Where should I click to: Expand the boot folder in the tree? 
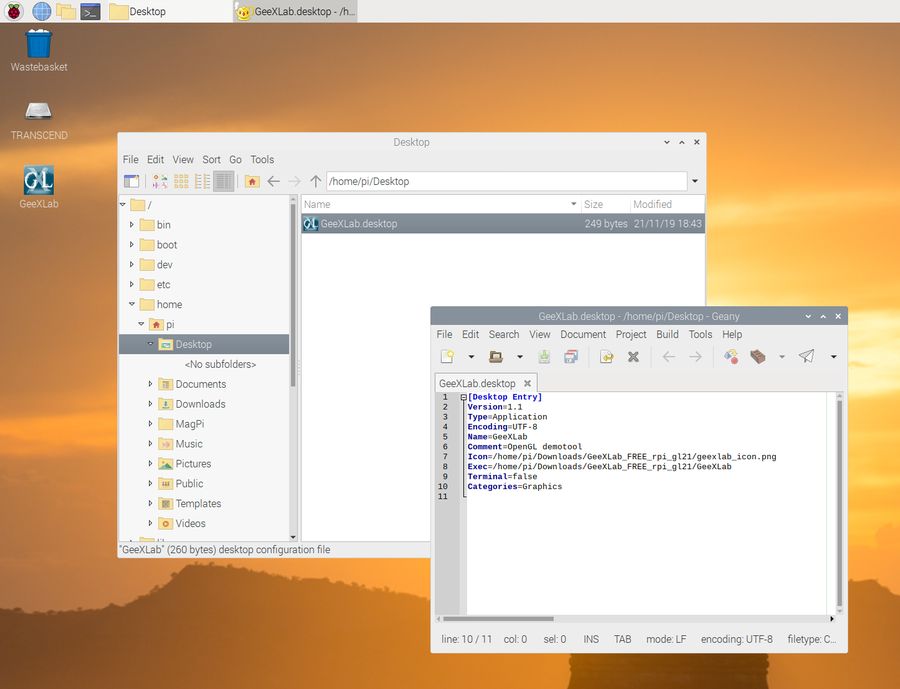coord(131,245)
